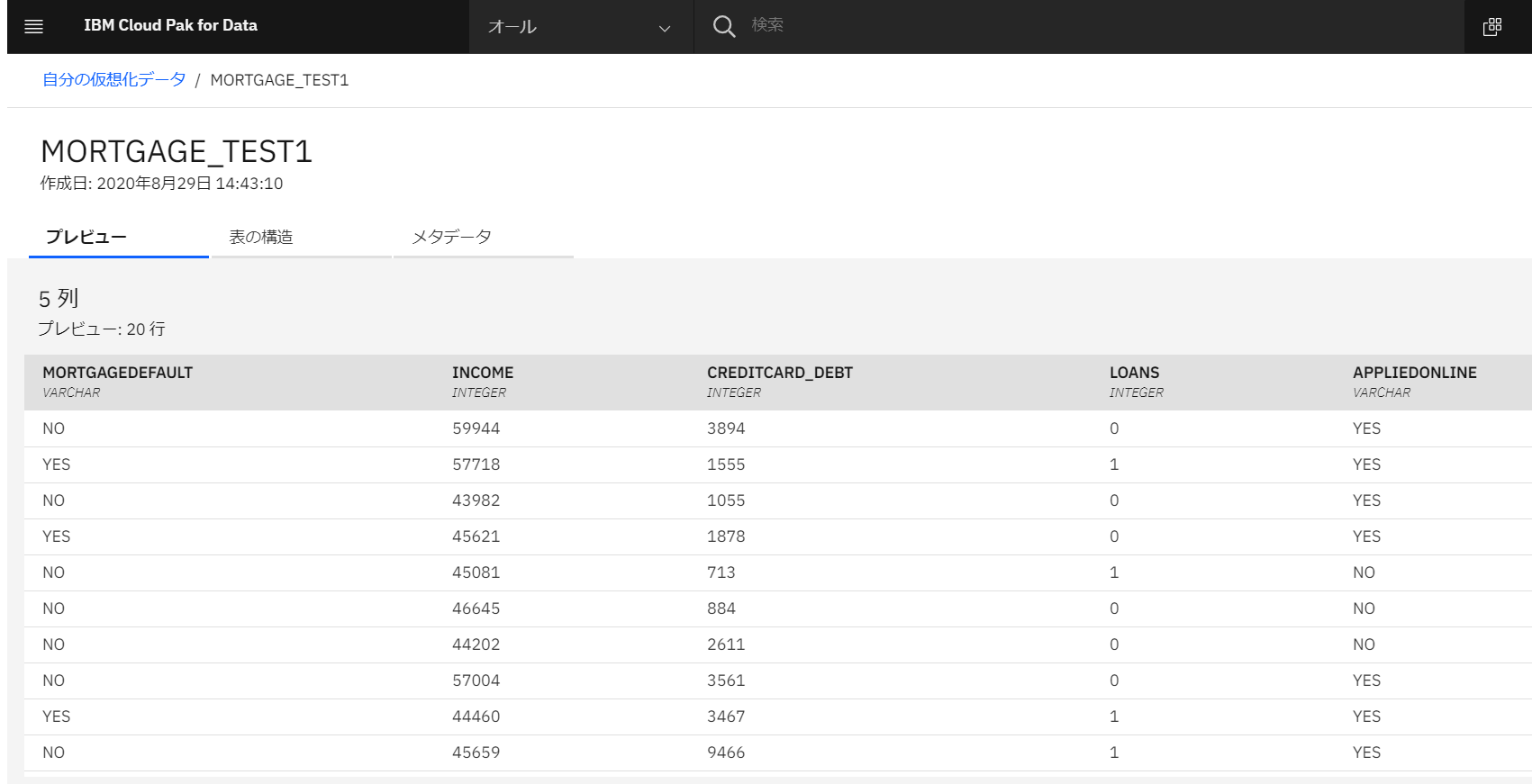Select income value 45621

click(476, 536)
